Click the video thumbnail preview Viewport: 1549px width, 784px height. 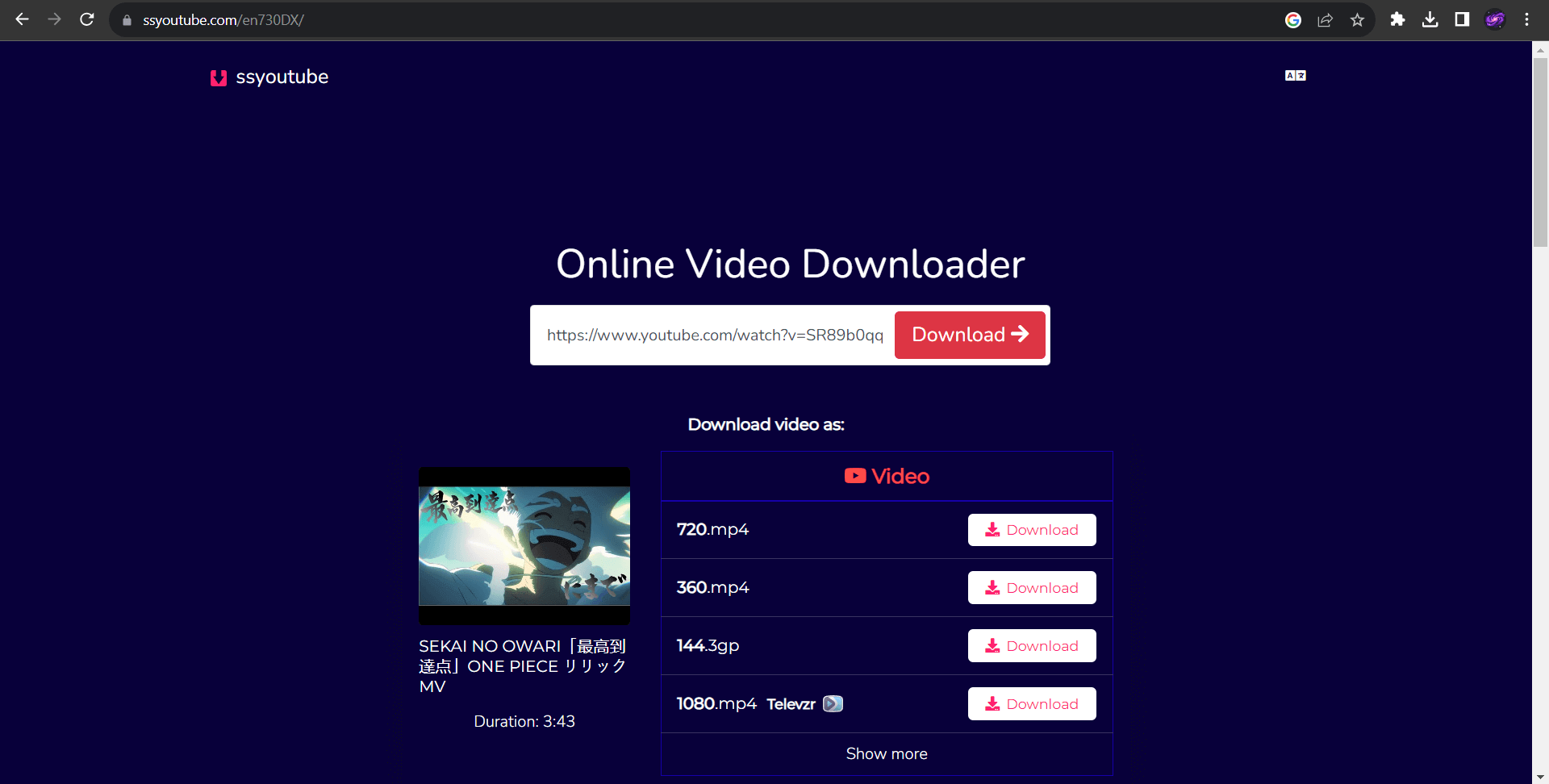pyautogui.click(x=524, y=546)
